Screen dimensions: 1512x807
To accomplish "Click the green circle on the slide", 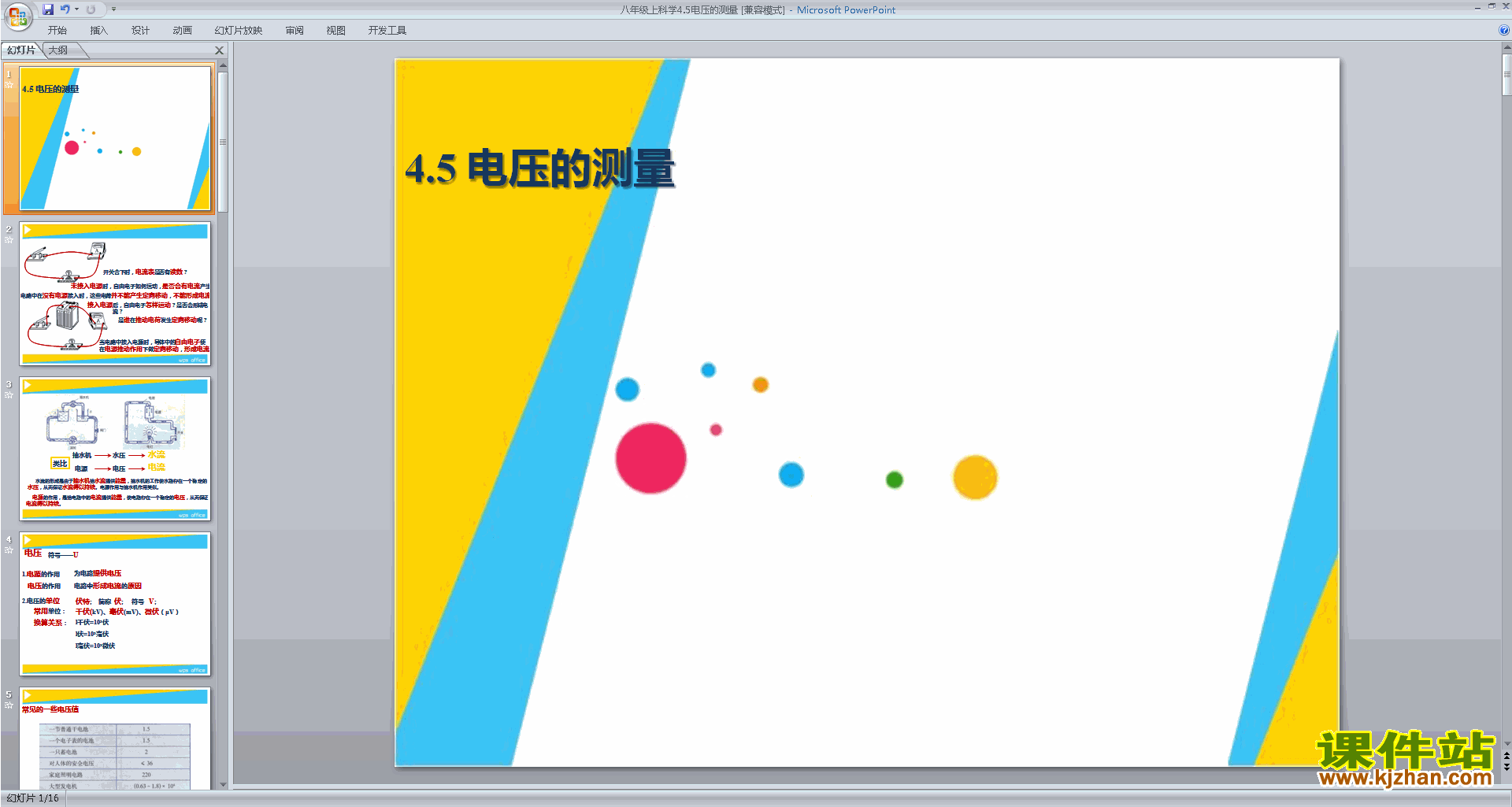I will point(894,479).
